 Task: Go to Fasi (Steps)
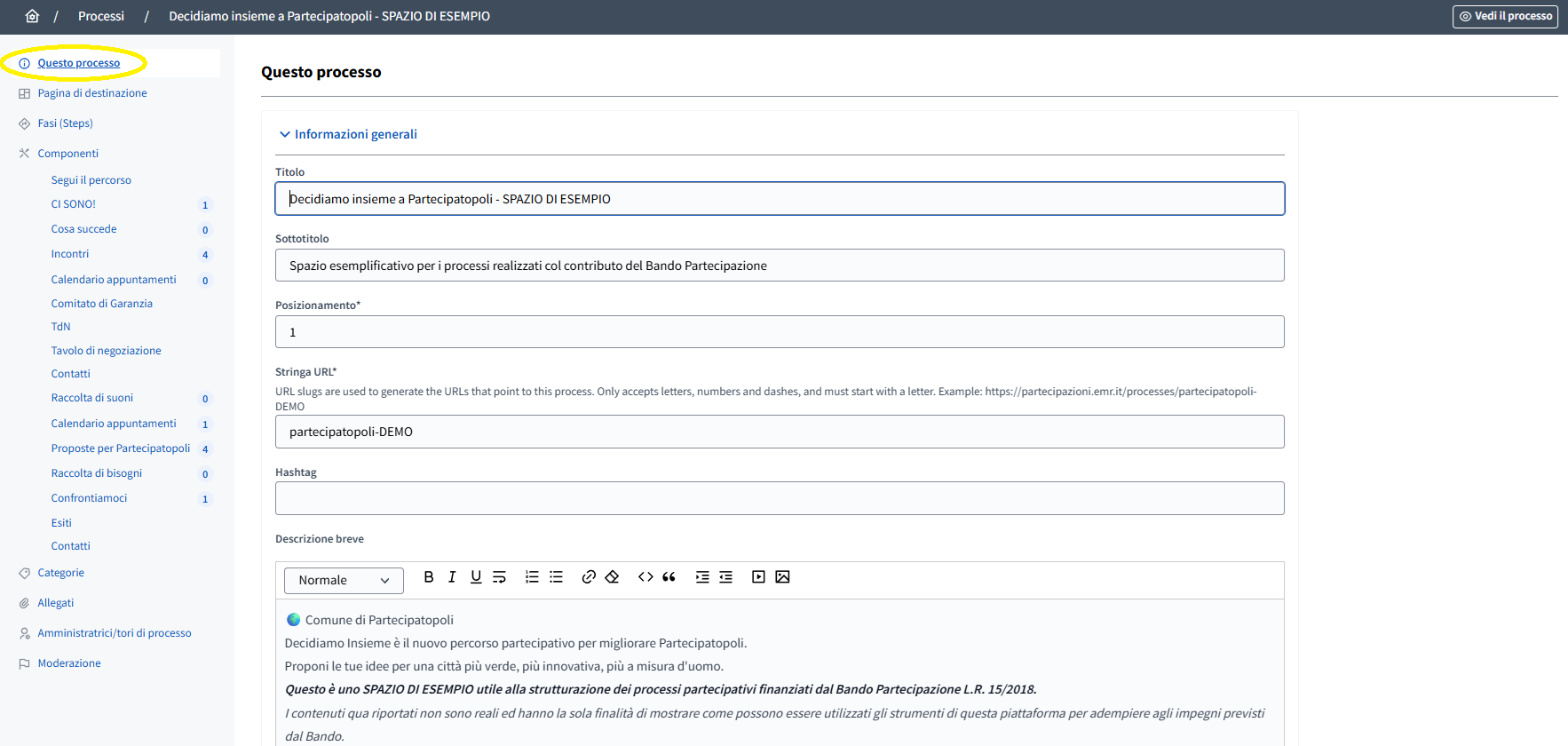click(65, 123)
